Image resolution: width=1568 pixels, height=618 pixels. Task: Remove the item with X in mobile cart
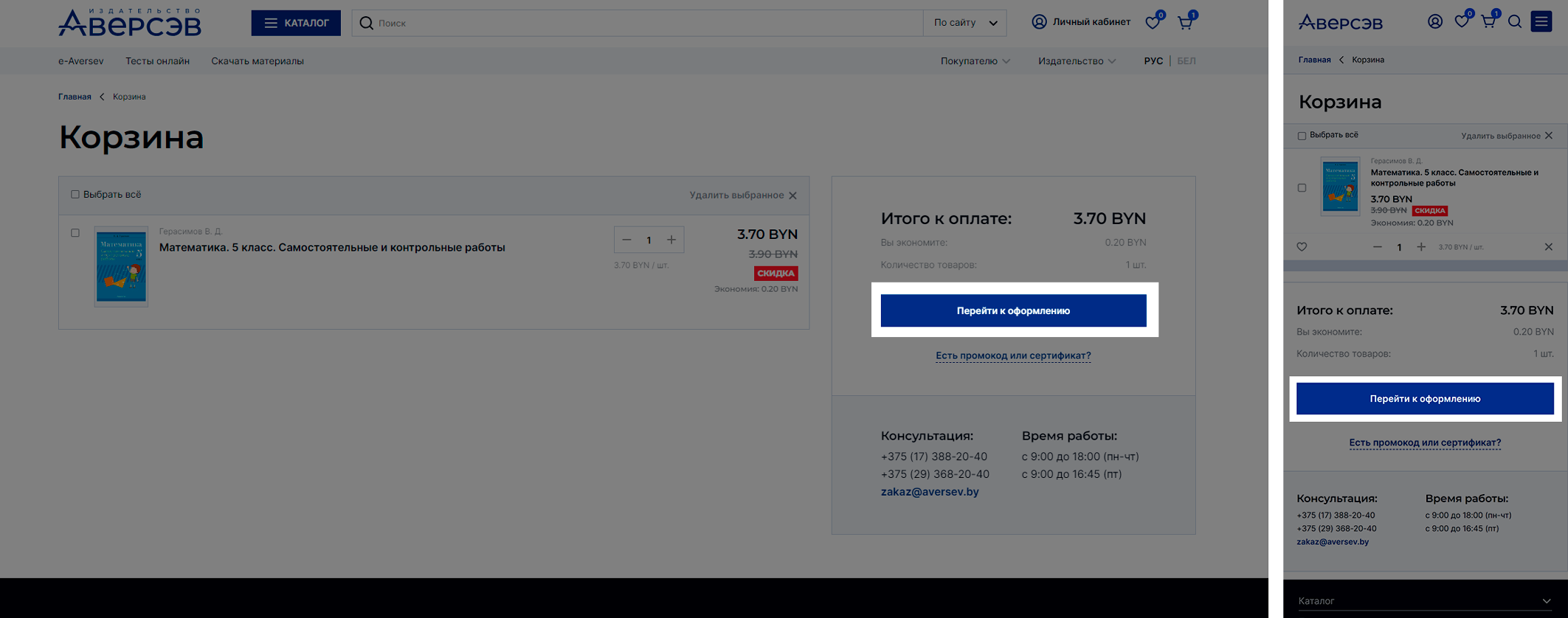coord(1549,247)
